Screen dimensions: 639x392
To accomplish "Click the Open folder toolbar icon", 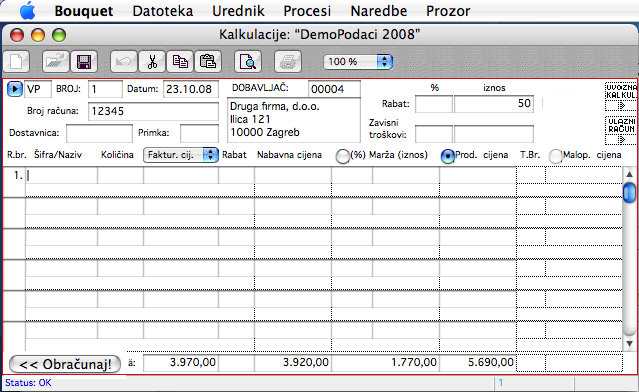I will coord(55,62).
